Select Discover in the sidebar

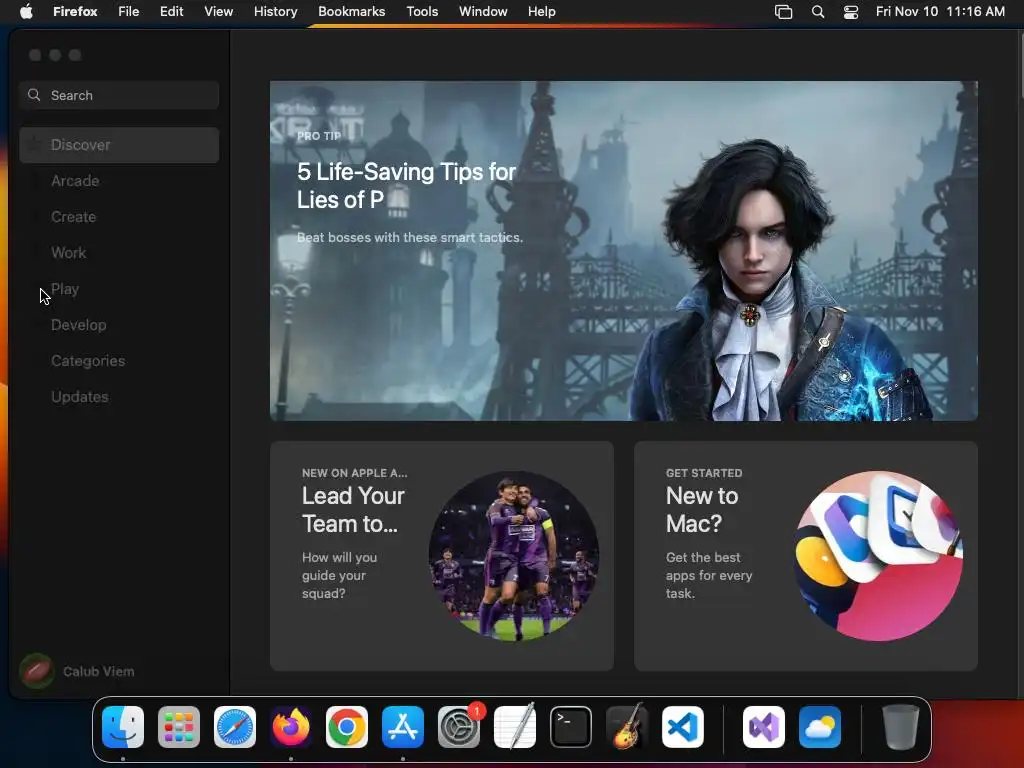(x=119, y=145)
